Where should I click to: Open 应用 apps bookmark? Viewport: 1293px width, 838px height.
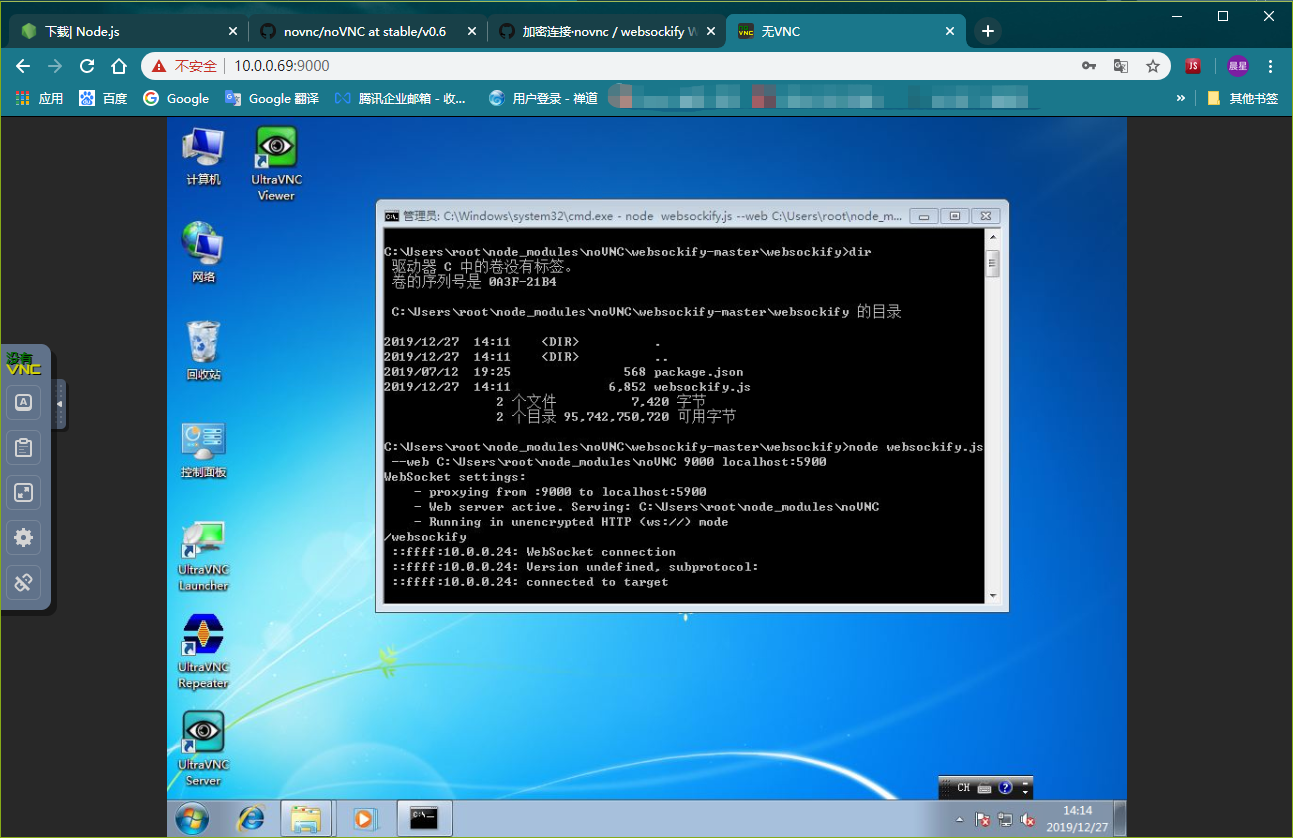coord(40,98)
